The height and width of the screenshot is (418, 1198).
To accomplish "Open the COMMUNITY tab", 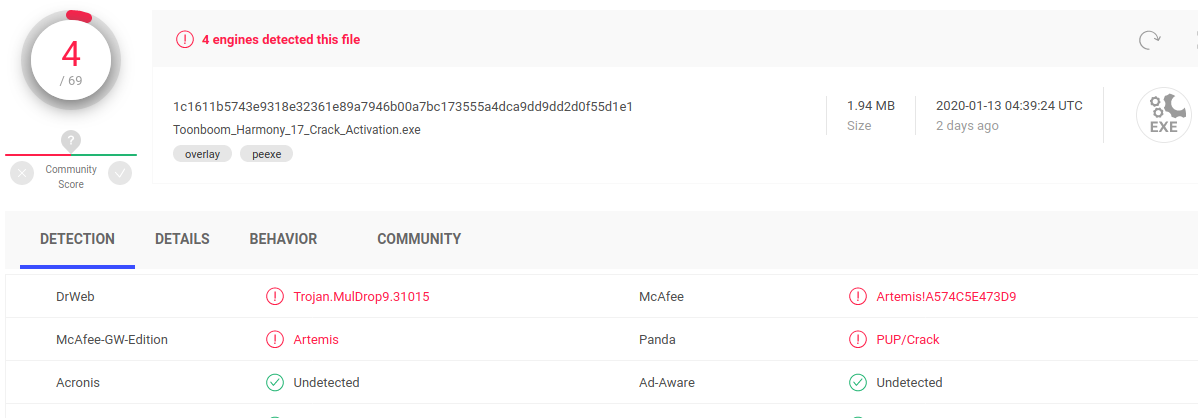I will [419, 240].
